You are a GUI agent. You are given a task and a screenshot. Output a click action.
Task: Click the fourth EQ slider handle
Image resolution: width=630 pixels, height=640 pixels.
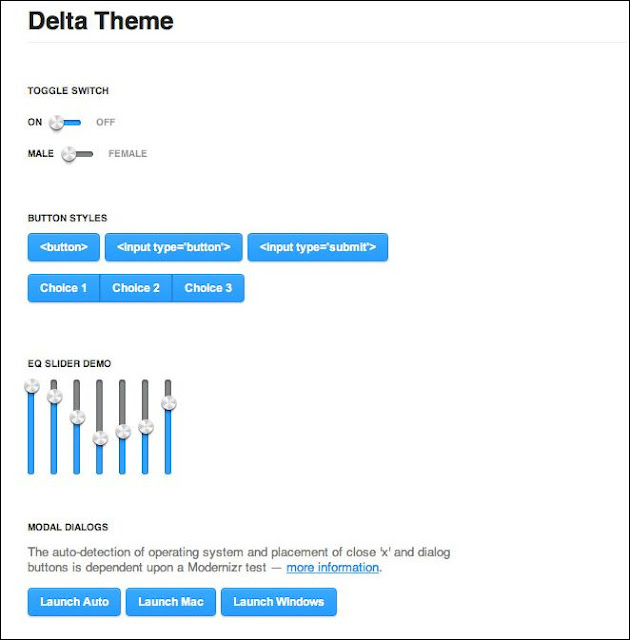coord(100,438)
